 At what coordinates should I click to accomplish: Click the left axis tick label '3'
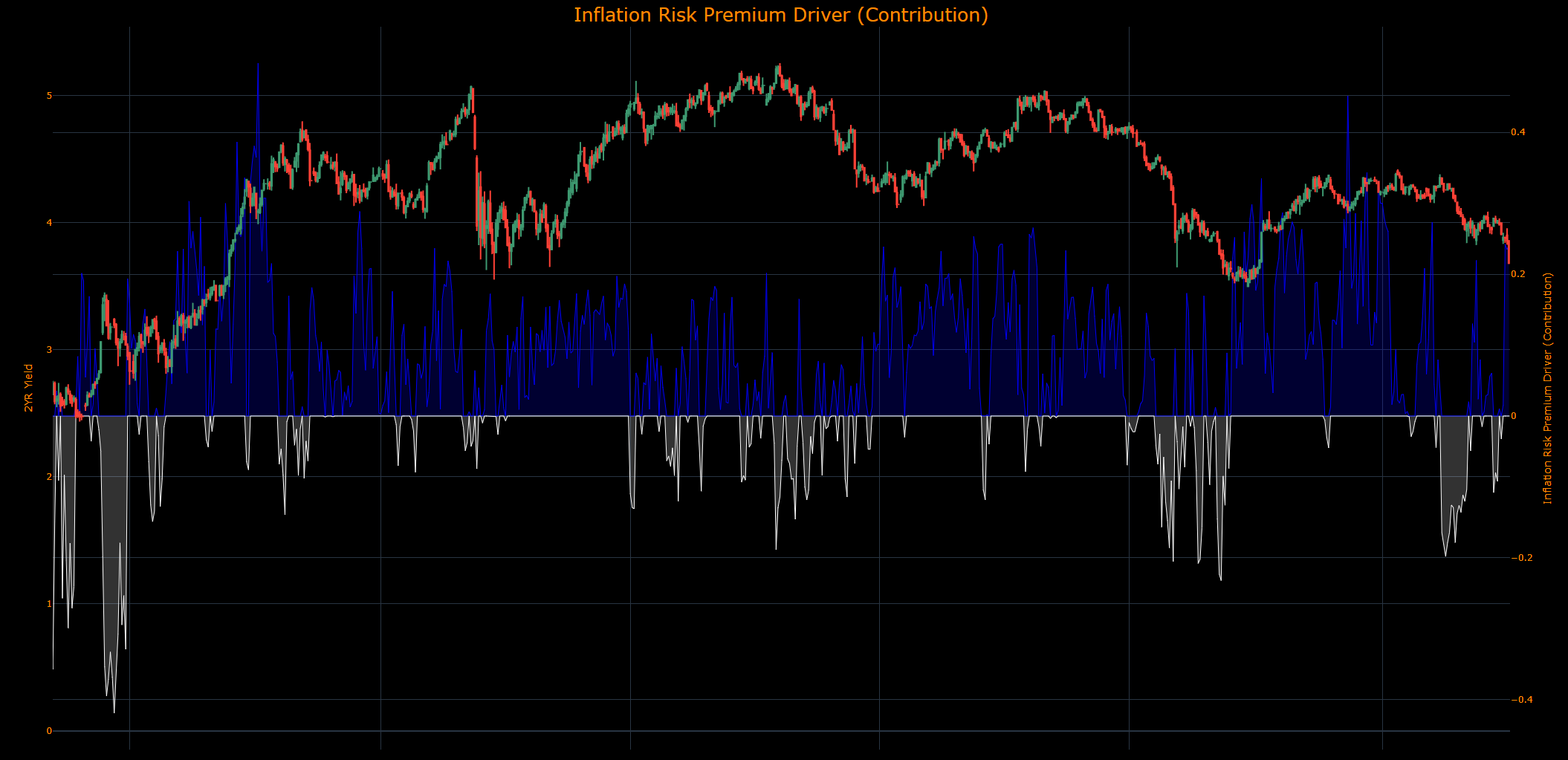tap(49, 350)
